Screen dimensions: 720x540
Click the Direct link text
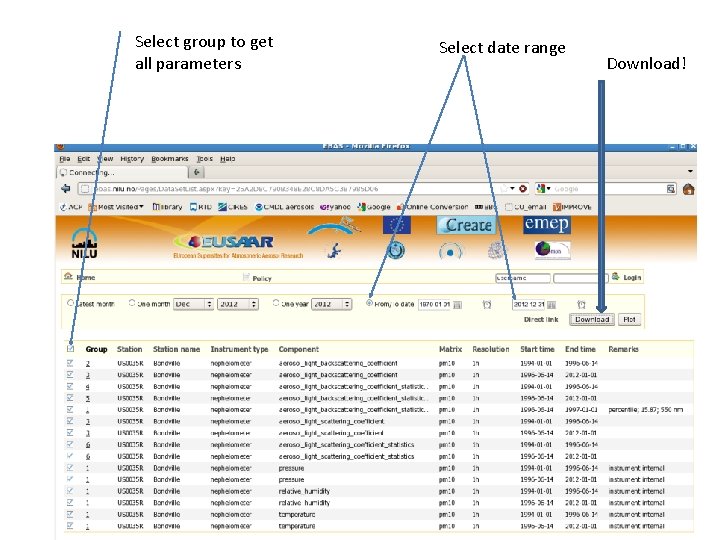point(541,320)
